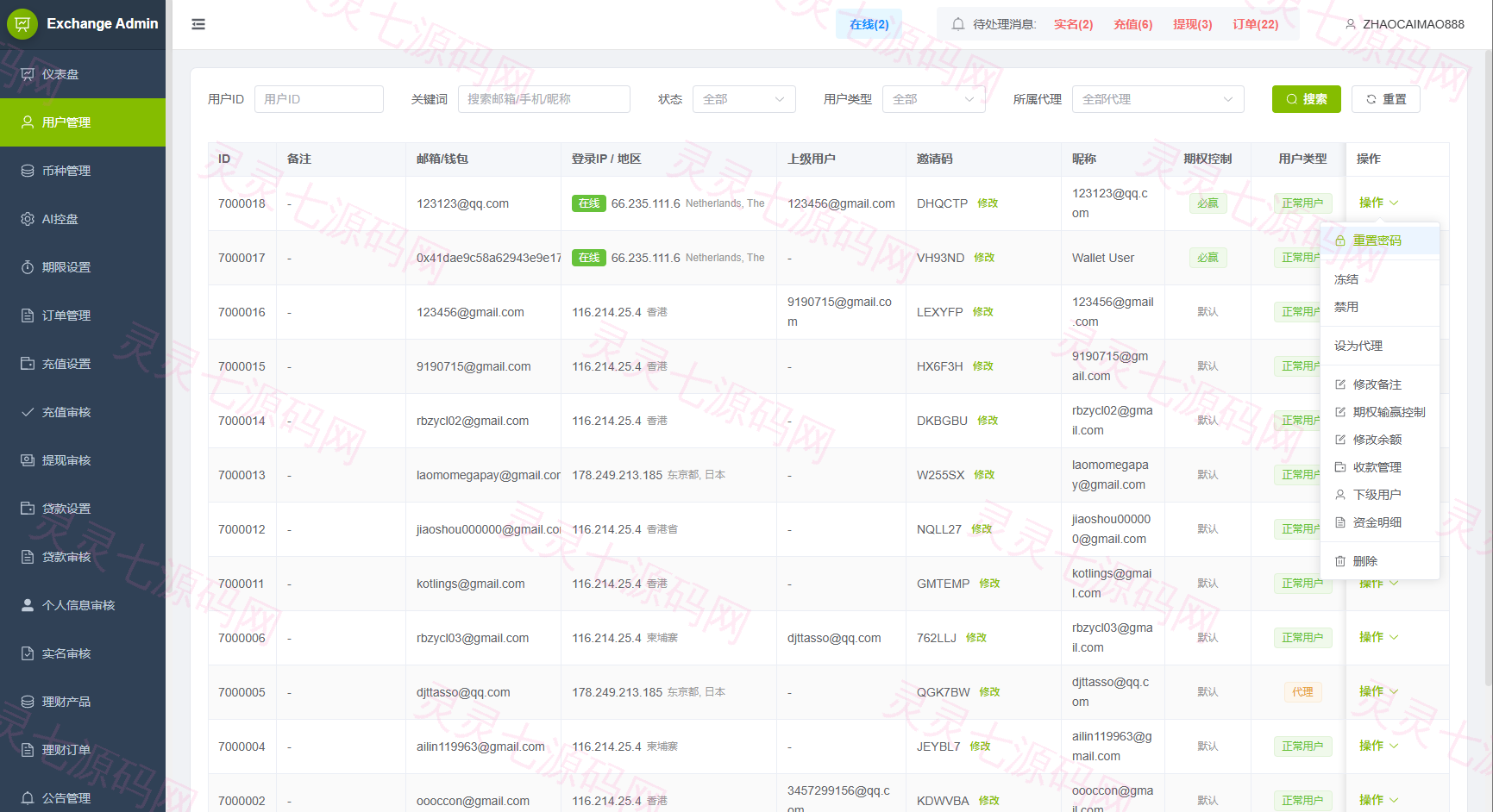Select 冻结 in the action menu
Screen dimensions: 1493x812
coord(1380,279)
